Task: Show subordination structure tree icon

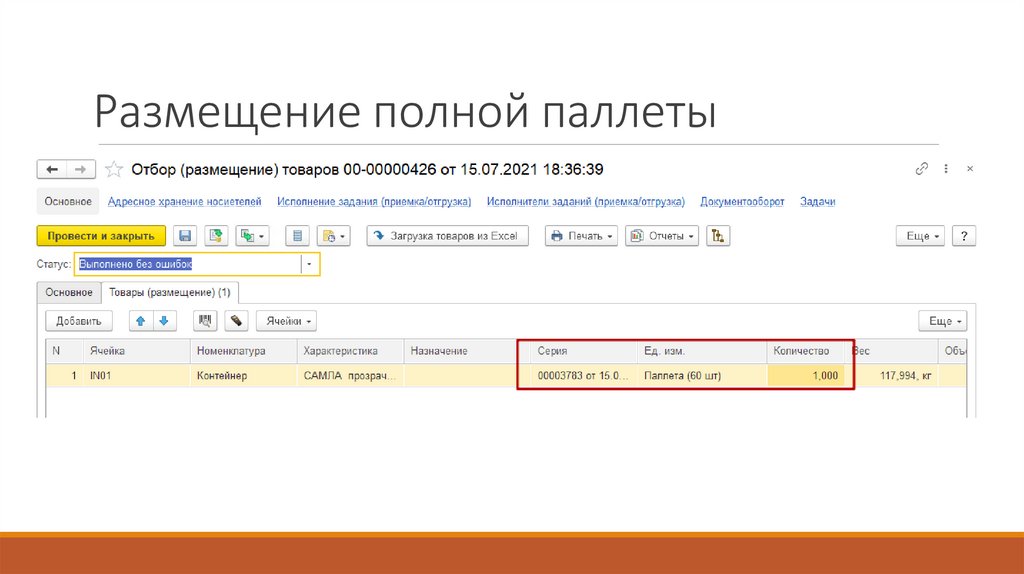Action: [x=718, y=236]
